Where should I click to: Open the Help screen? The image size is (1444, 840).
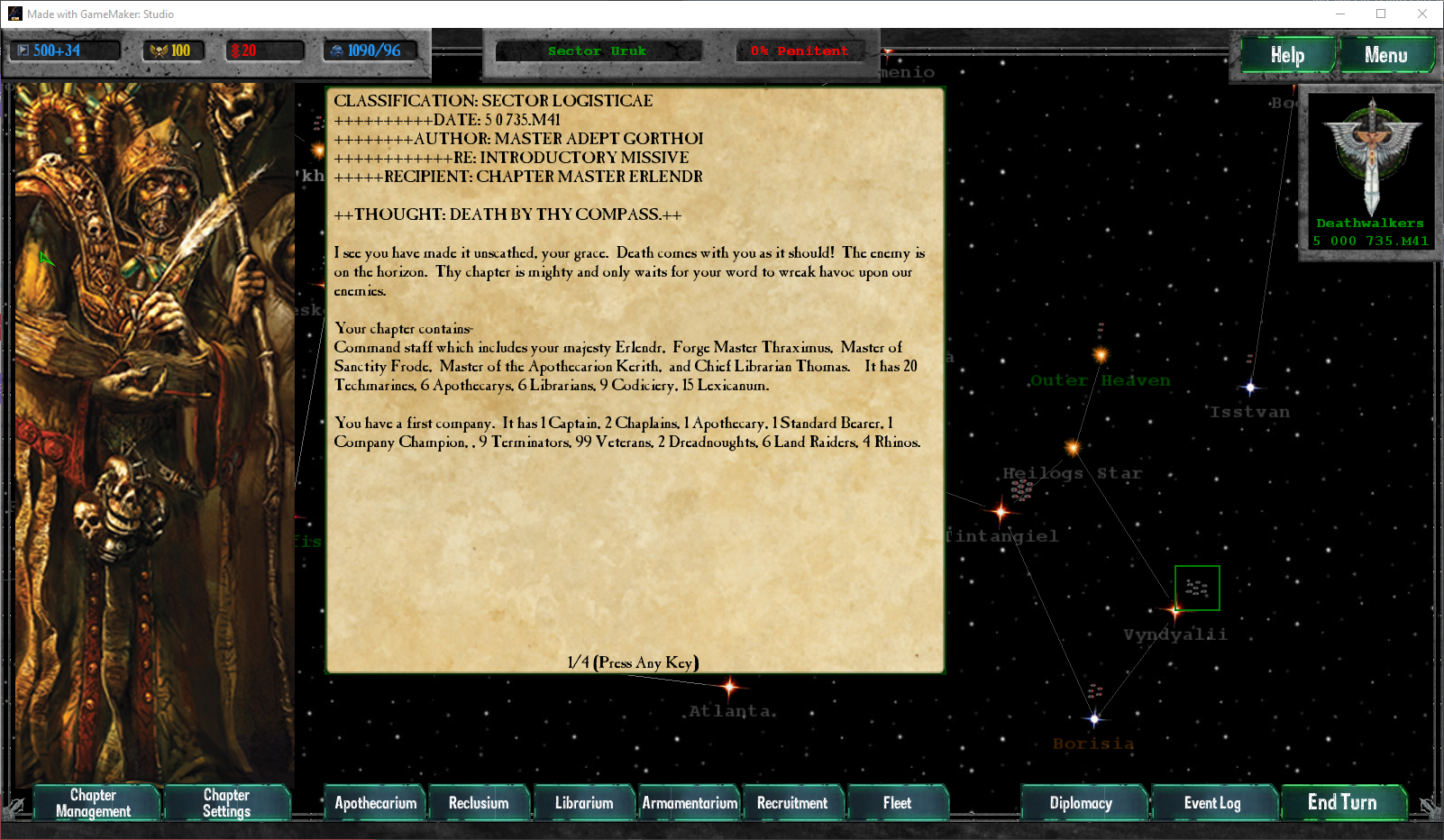click(x=1287, y=55)
